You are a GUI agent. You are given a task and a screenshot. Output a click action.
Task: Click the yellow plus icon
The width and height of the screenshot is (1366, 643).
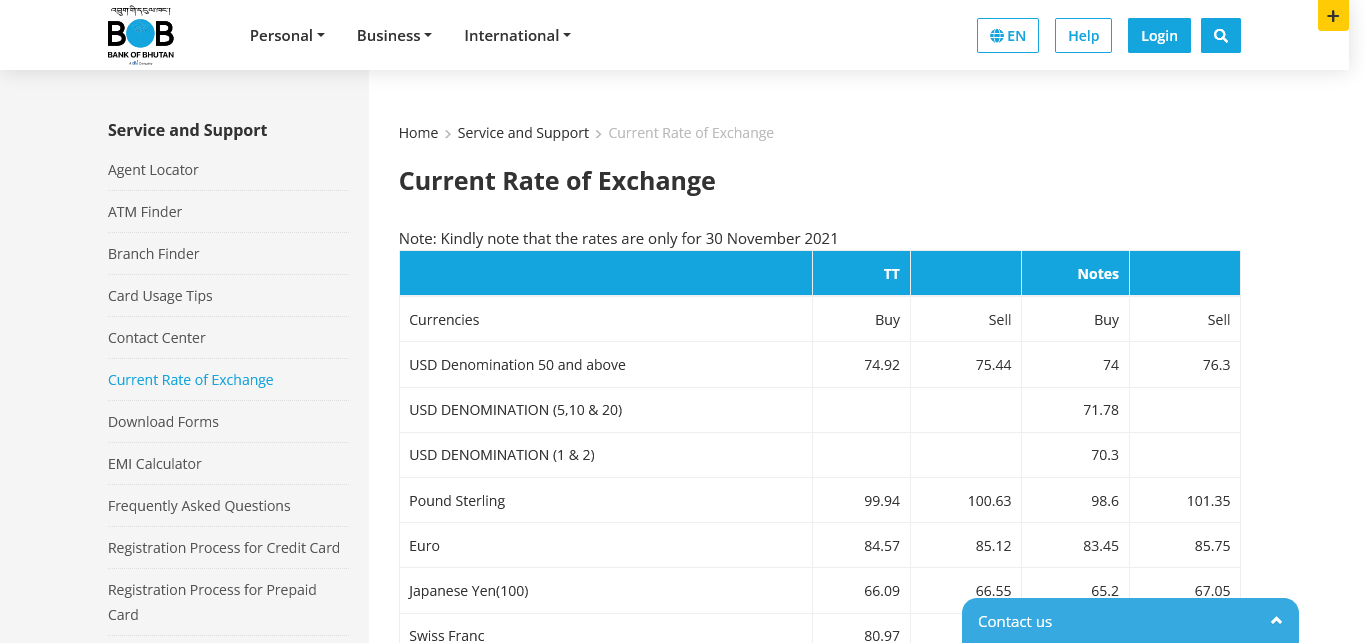1333,16
